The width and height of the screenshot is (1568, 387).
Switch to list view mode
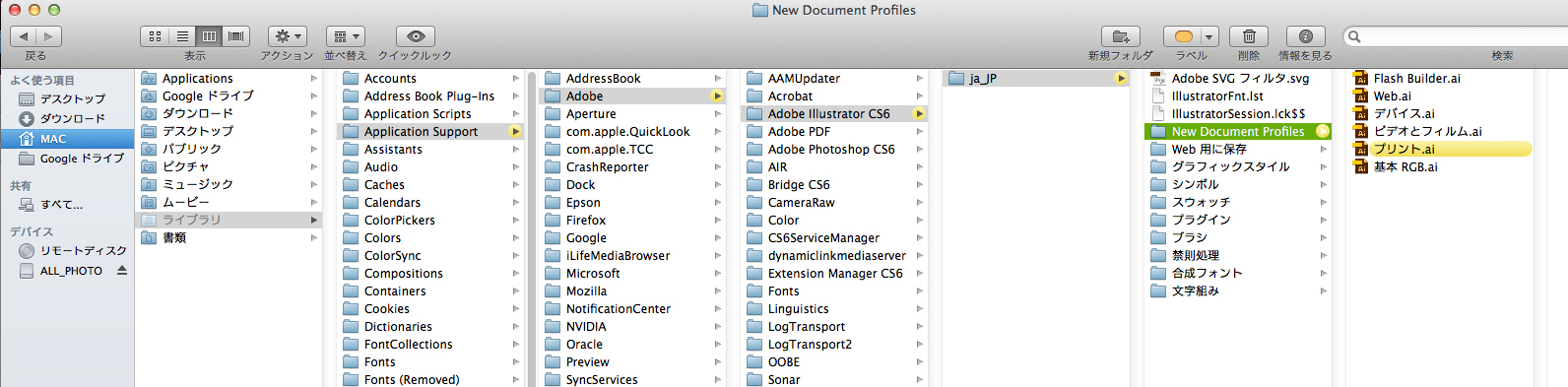point(182,36)
